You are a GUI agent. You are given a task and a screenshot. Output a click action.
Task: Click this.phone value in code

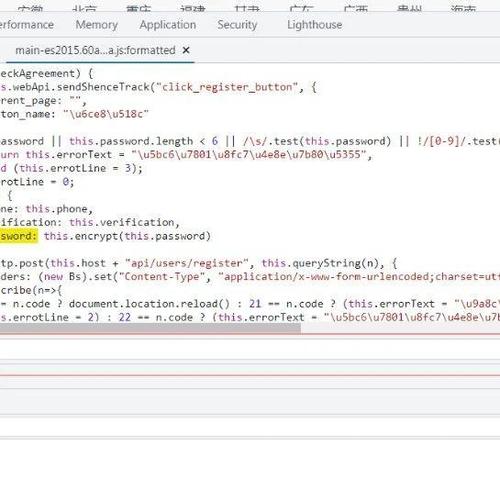57,209
